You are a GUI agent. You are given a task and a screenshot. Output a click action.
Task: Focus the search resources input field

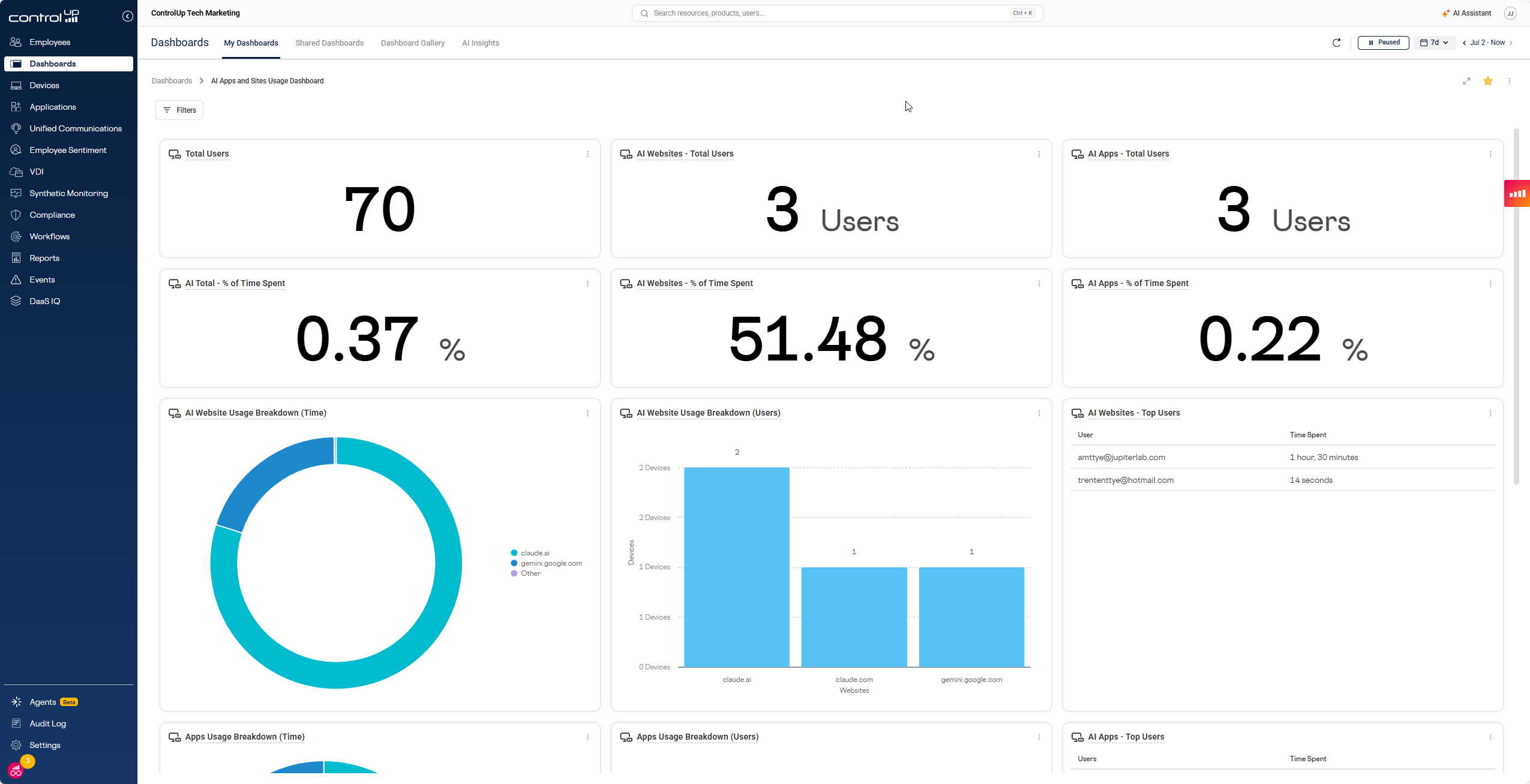pos(837,13)
